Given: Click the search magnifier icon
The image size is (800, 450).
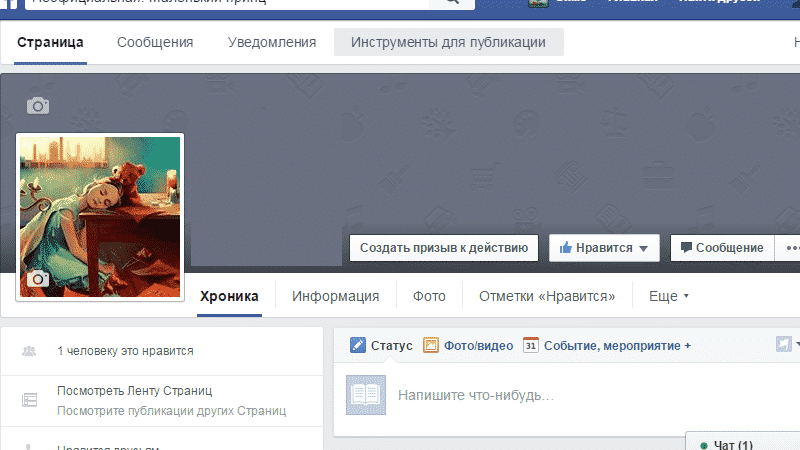Looking at the screenshot, I should 452,2.
